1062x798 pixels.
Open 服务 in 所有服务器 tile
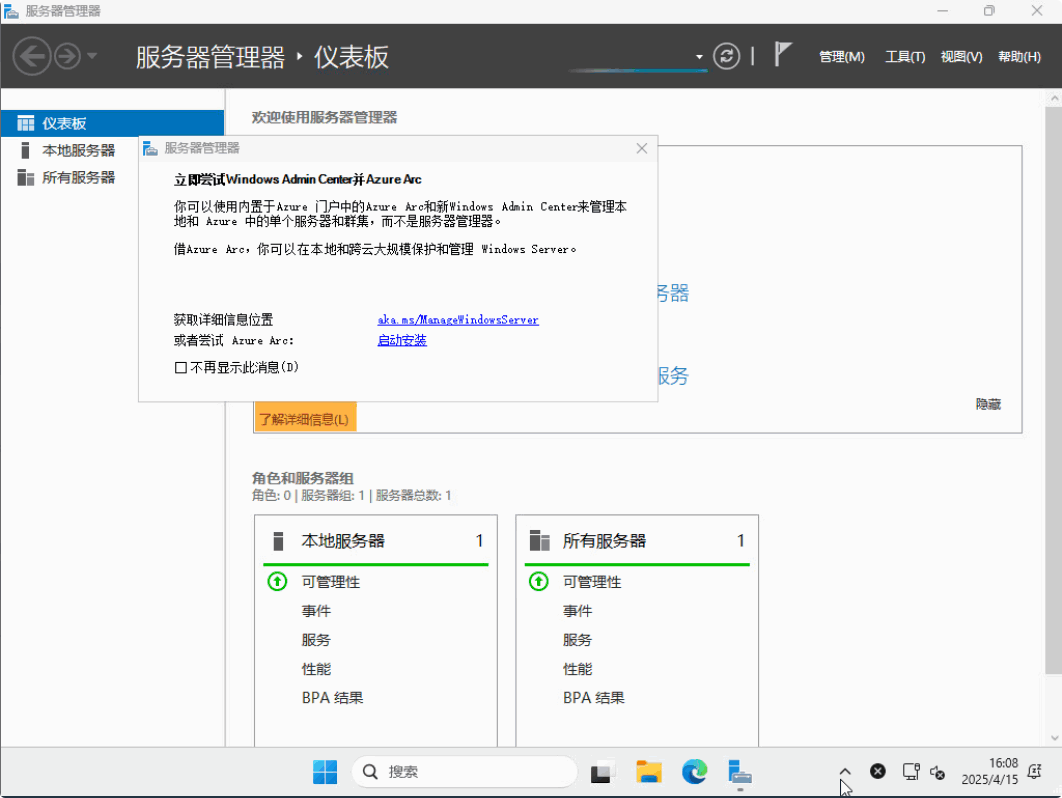click(x=578, y=640)
